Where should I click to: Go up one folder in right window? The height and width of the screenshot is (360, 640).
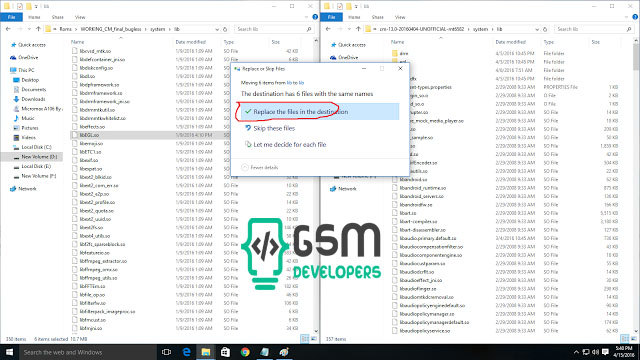[x=358, y=29]
